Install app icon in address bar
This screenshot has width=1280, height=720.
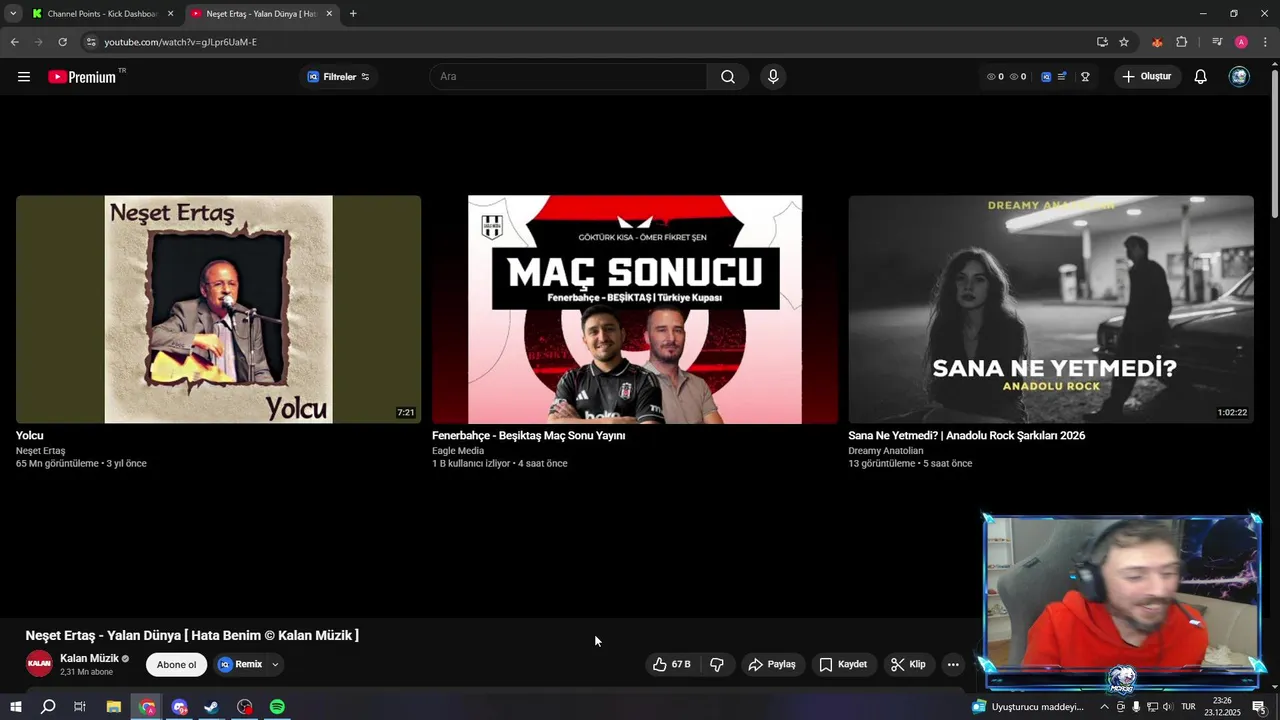click(x=1102, y=42)
